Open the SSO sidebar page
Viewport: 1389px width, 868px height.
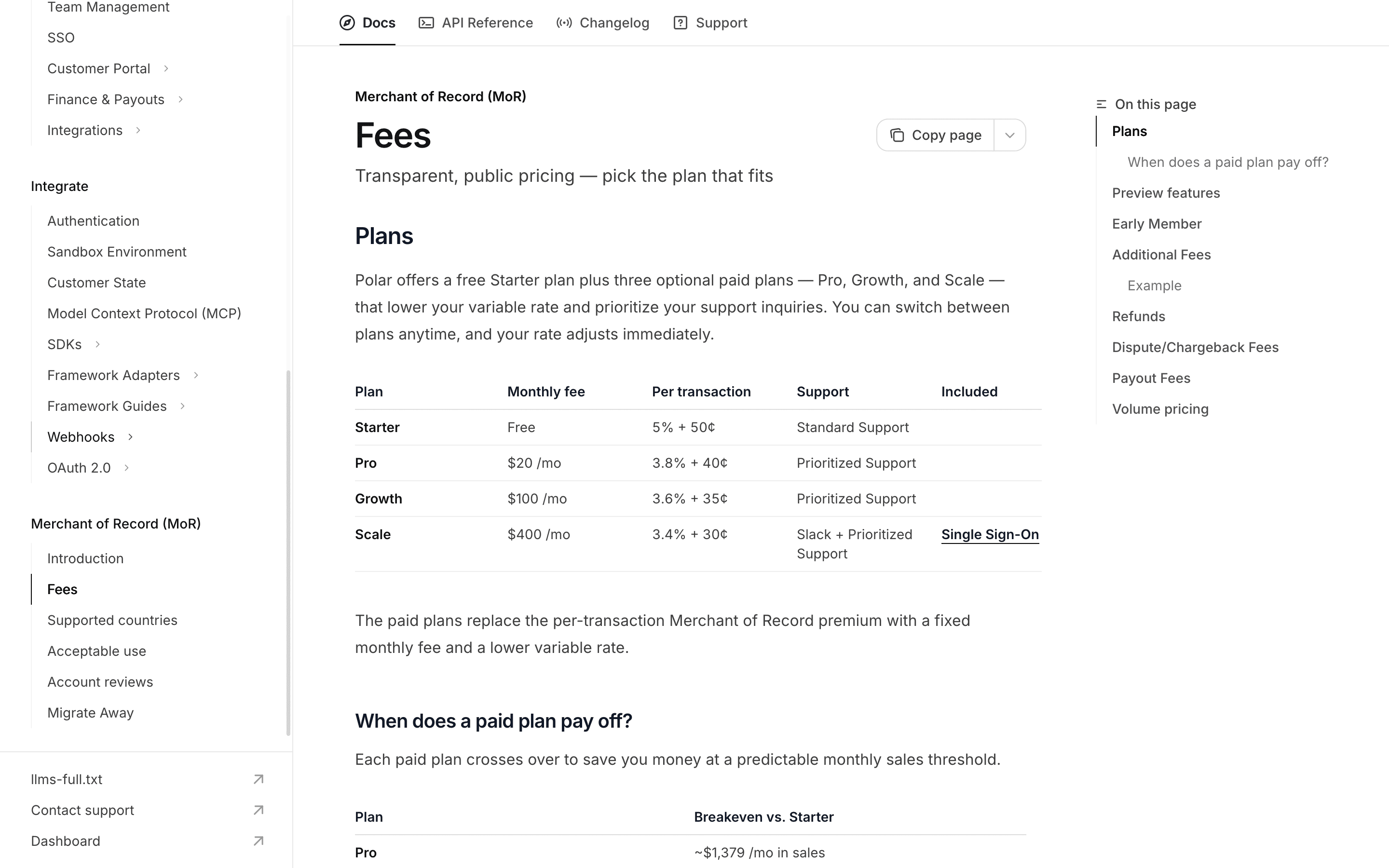[x=61, y=38]
